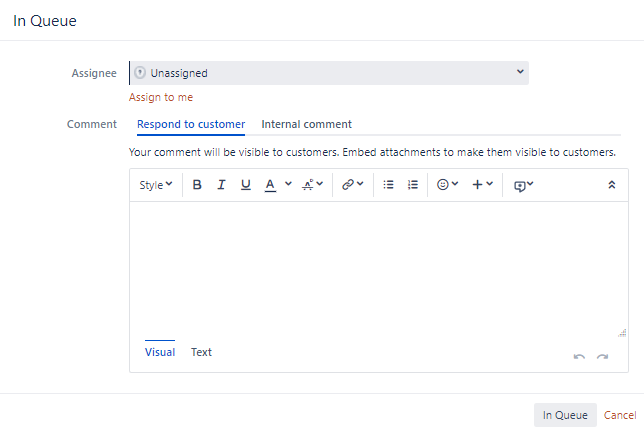644x432 pixels.
Task: Open text color picker arrow
Action: (288, 184)
